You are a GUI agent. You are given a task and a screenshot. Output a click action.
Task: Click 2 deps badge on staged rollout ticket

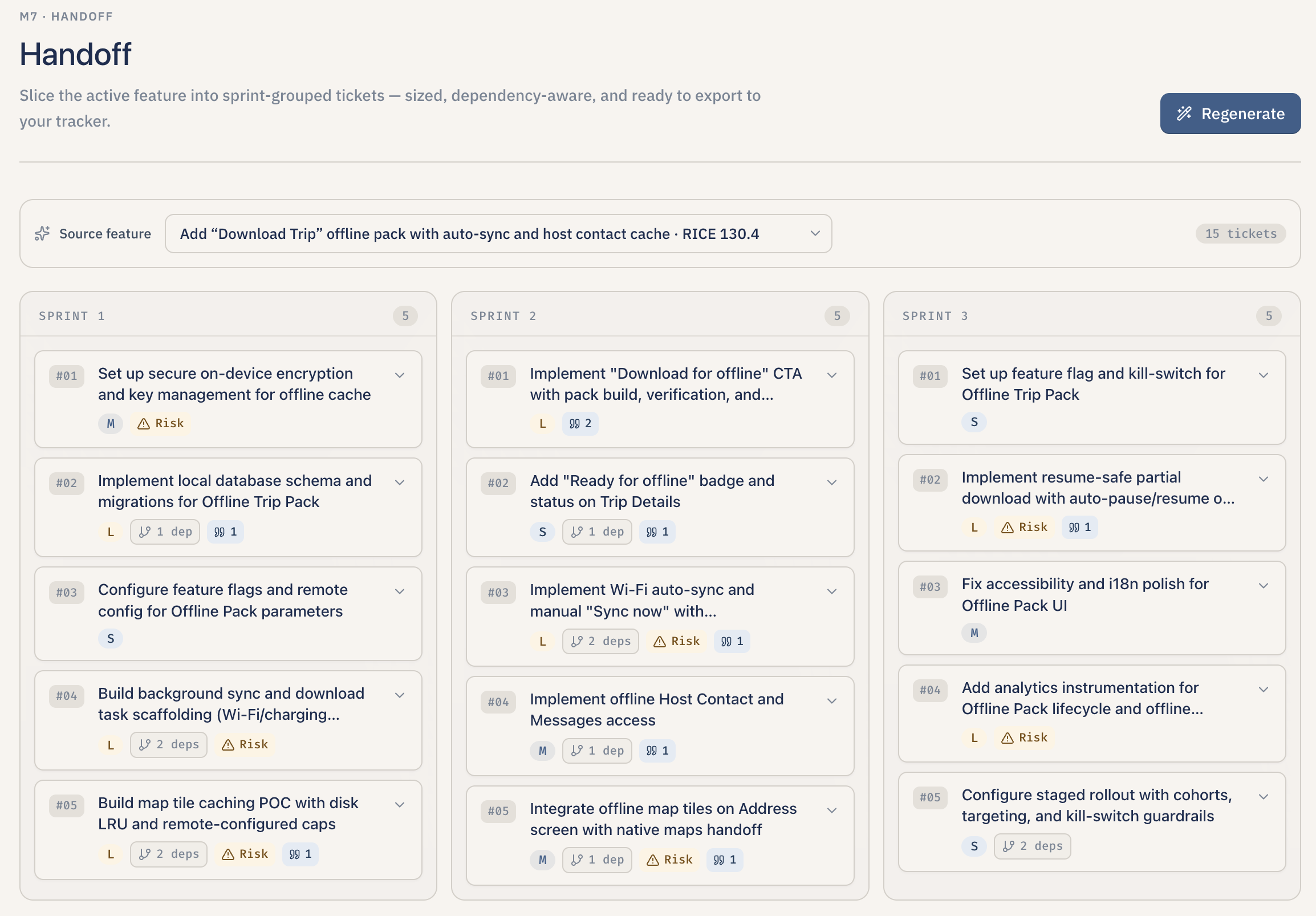pyautogui.click(x=1031, y=845)
